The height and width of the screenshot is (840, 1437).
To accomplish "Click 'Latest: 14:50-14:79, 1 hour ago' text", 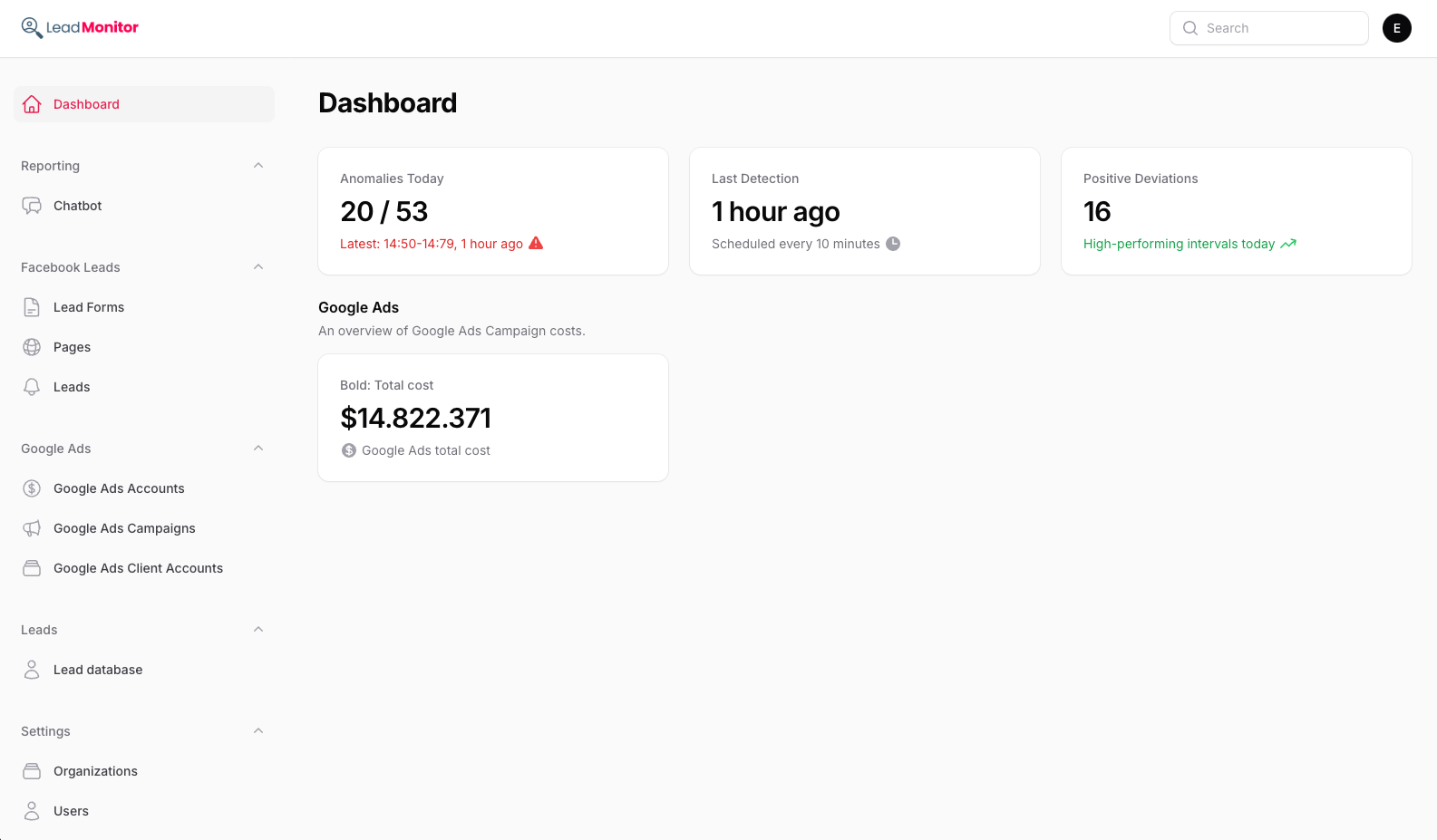I will point(432,244).
